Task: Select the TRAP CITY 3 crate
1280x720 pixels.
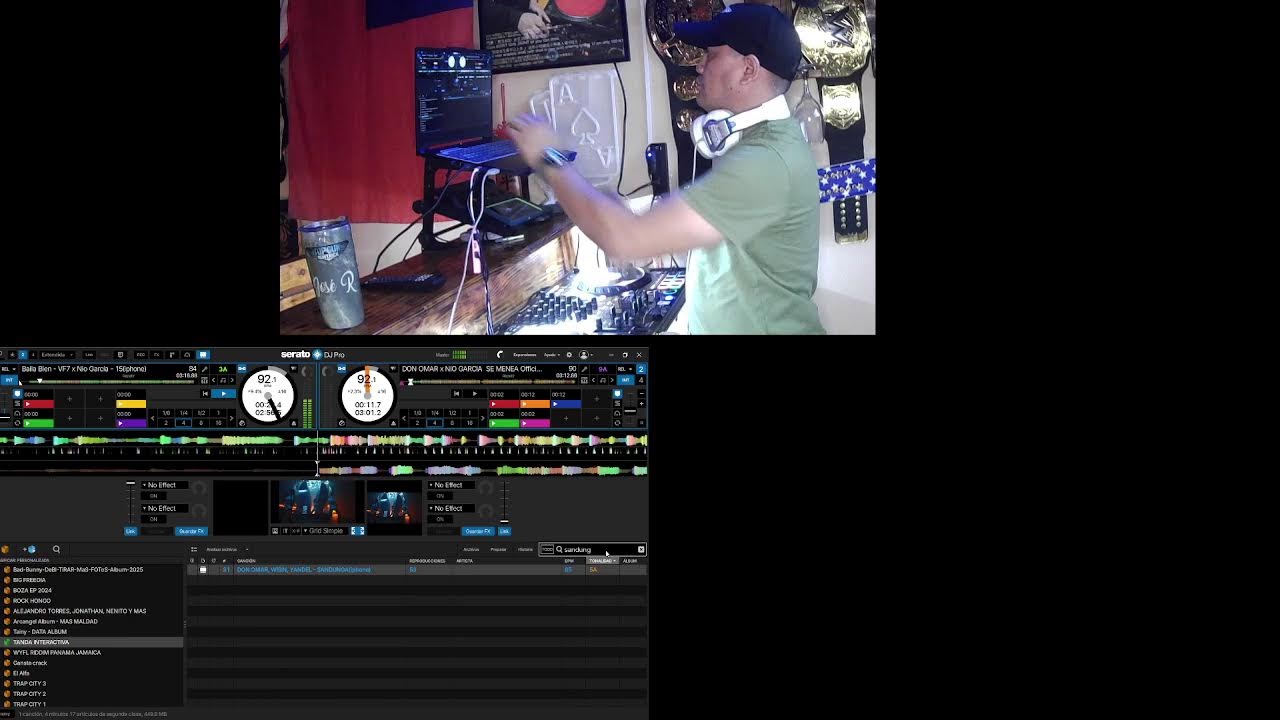Action: [x=29, y=684]
